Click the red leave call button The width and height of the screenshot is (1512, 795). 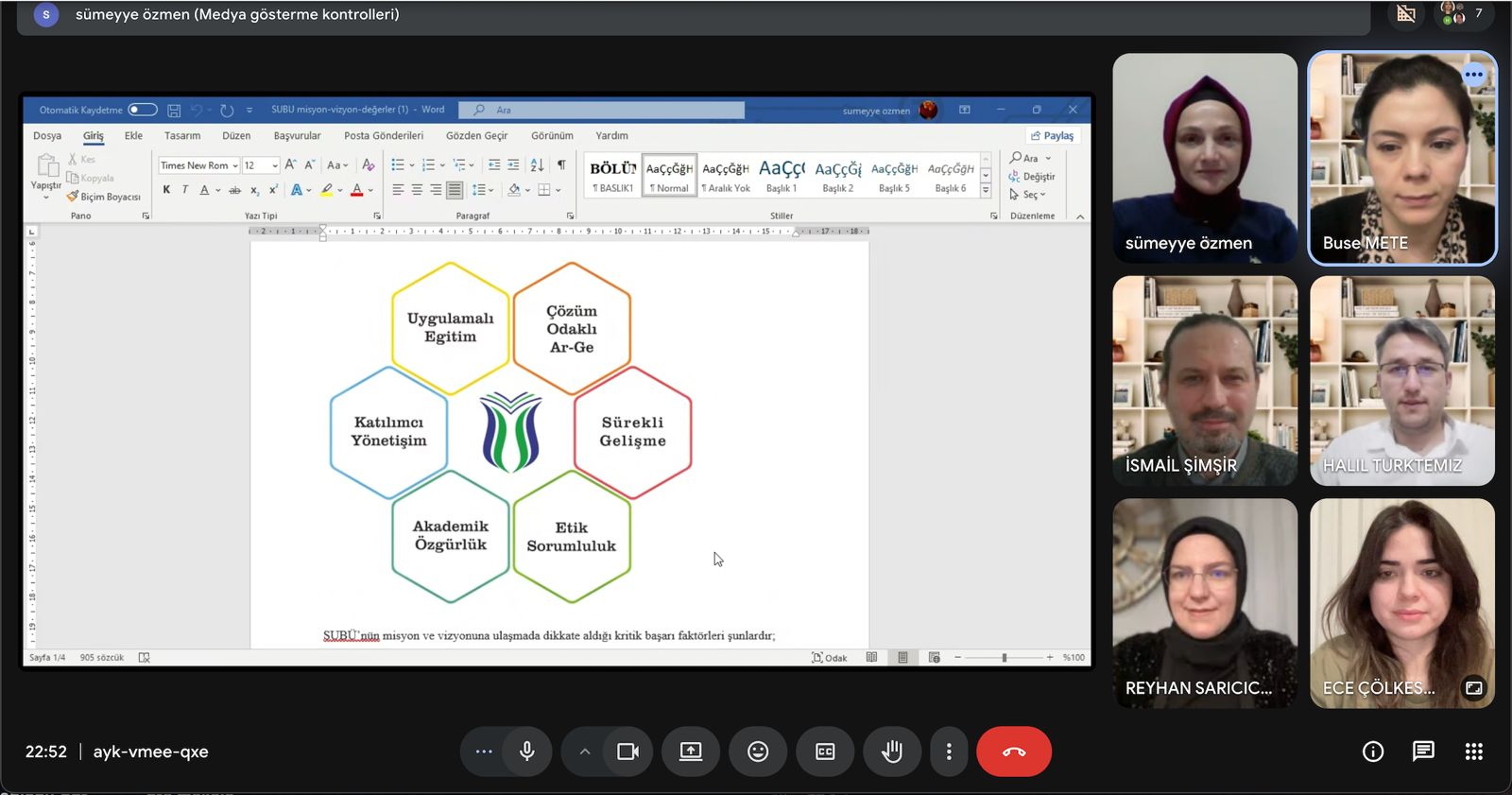click(x=1013, y=752)
